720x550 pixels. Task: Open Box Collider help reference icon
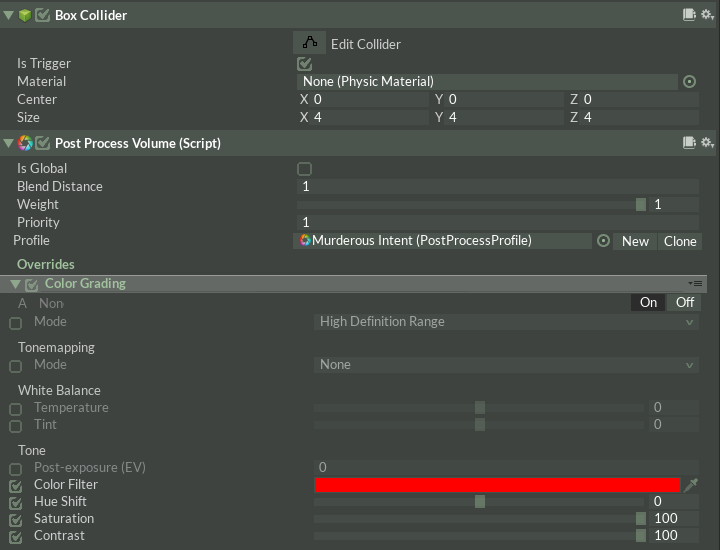[x=689, y=15]
